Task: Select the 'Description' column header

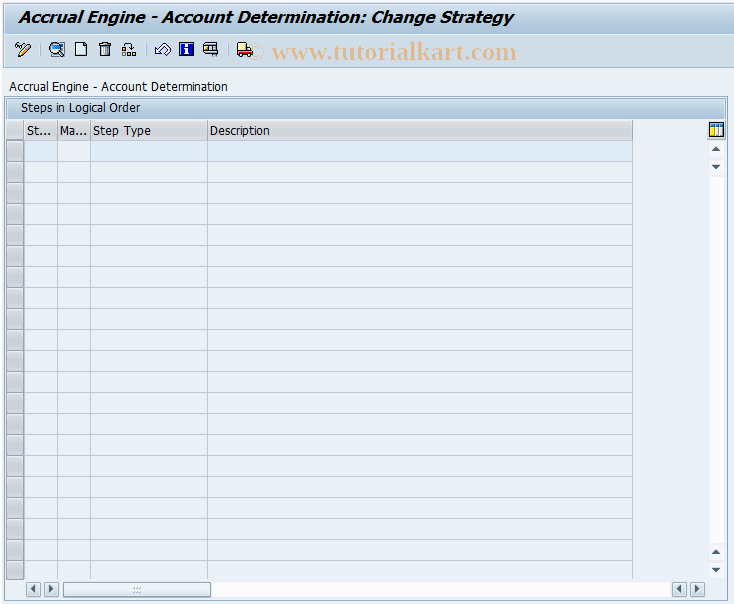Action: tap(419, 131)
